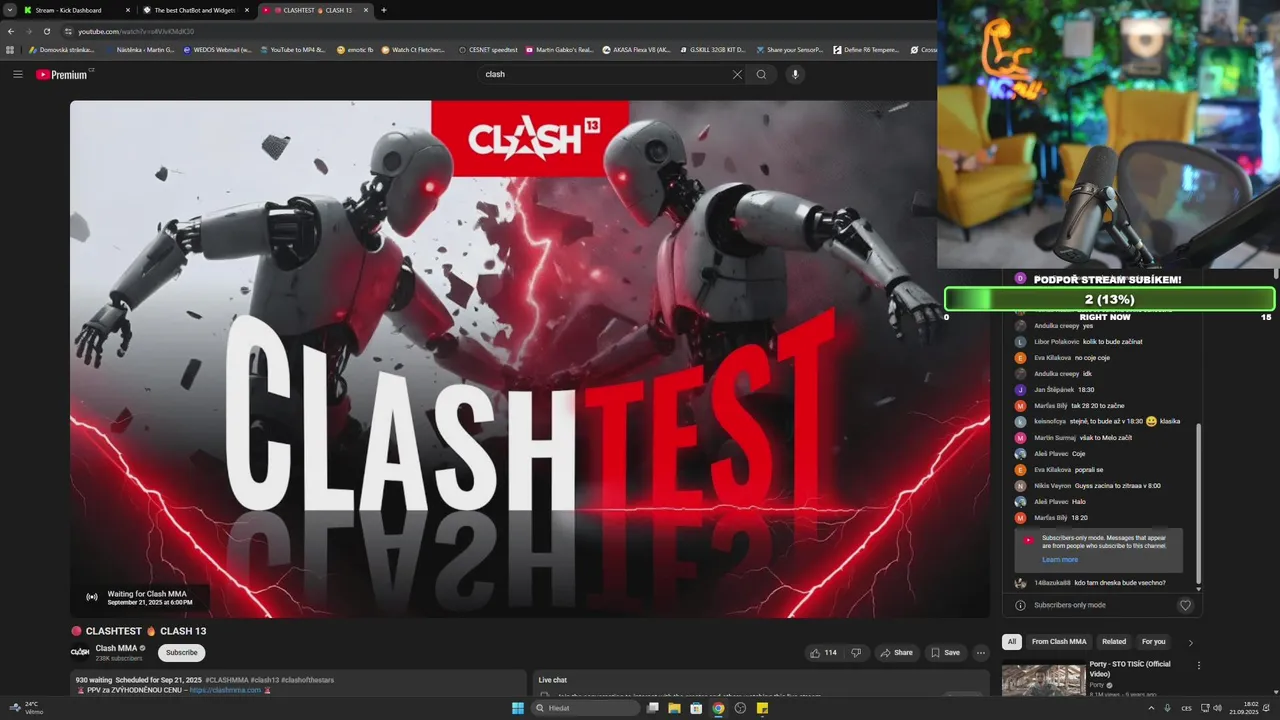
Task: Save the video to a playlist
Action: click(x=945, y=653)
